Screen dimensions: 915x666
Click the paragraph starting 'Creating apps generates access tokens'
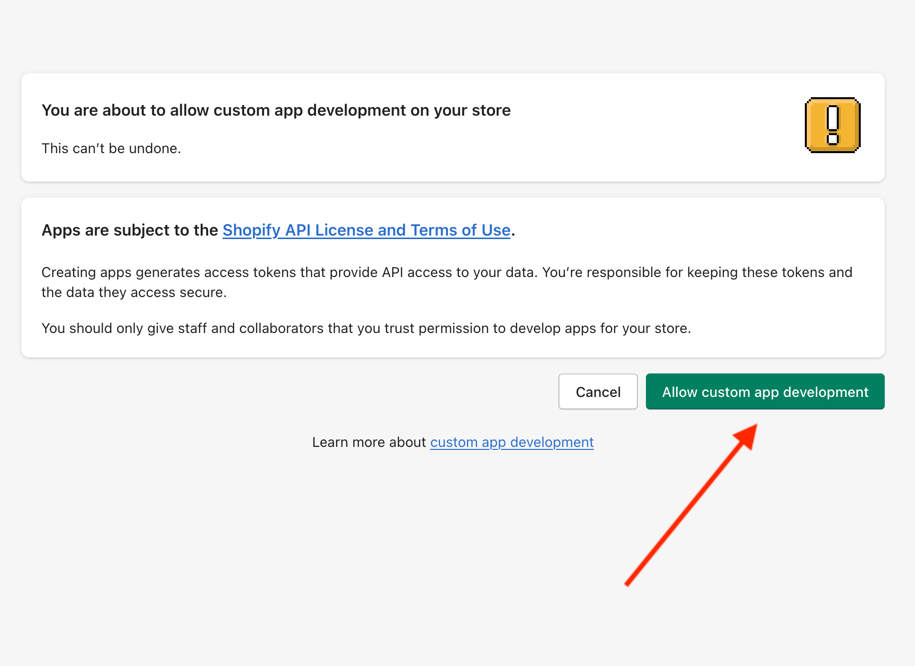click(447, 282)
